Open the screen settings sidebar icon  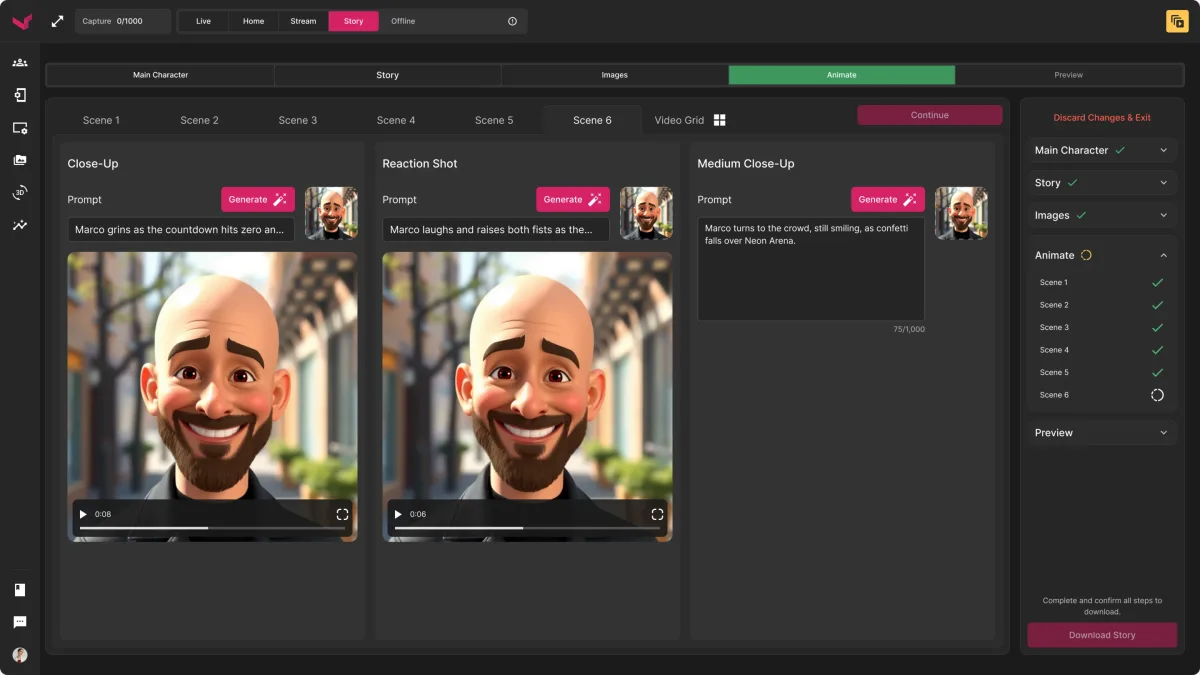[20, 128]
